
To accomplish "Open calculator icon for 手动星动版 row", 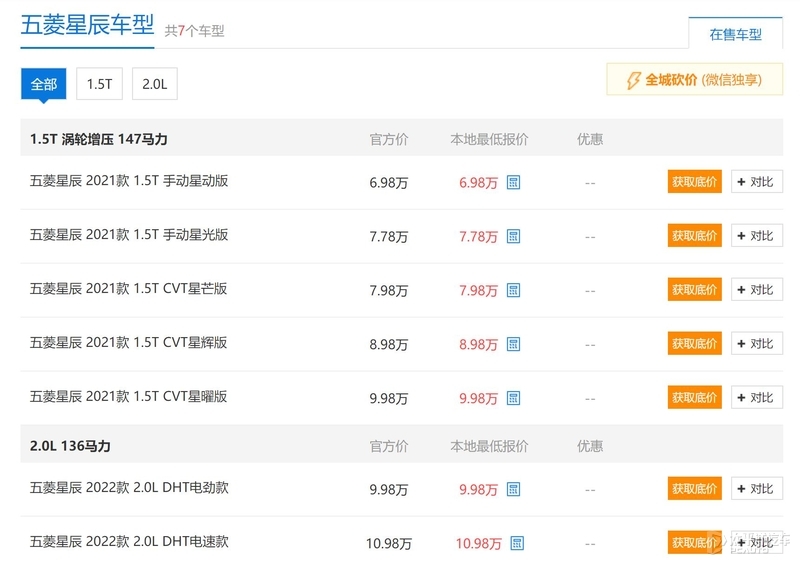I will (513, 182).
